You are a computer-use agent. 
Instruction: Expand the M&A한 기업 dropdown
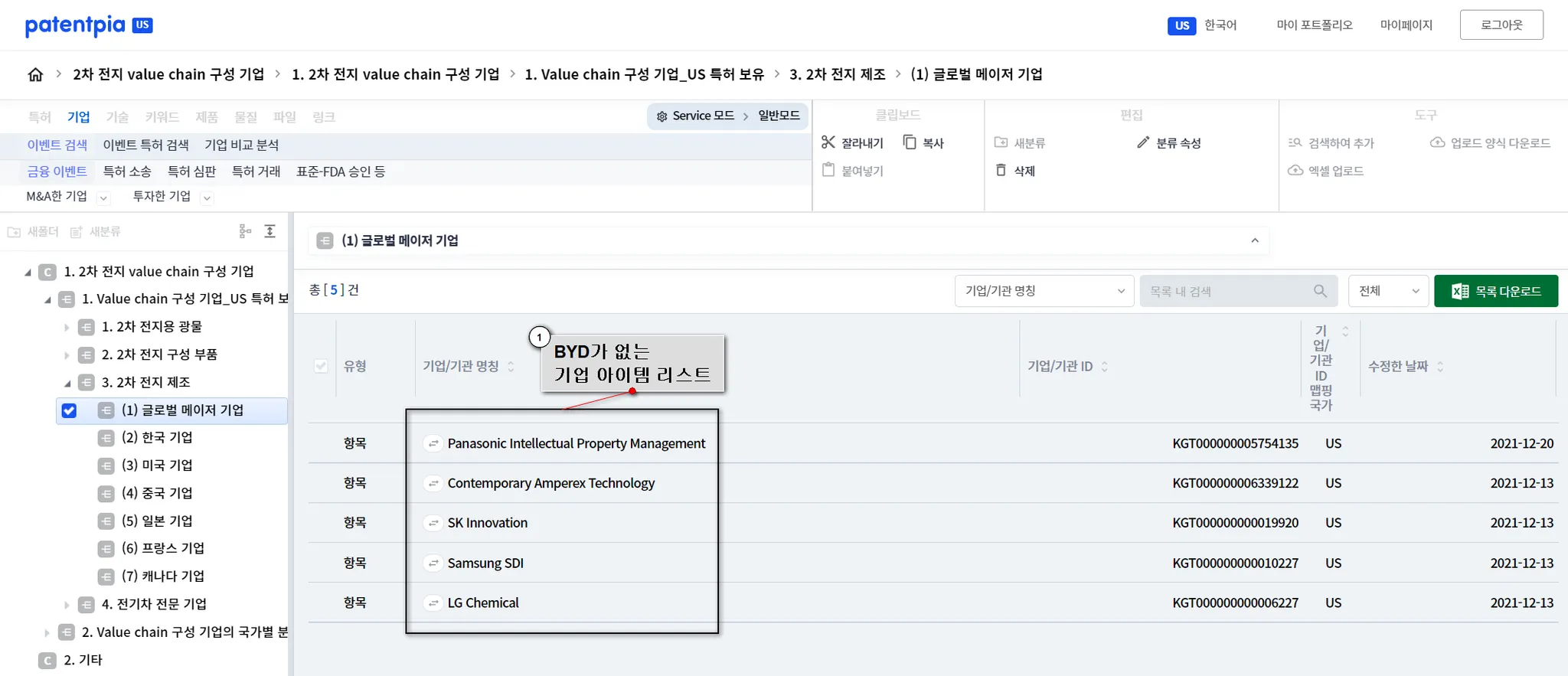pos(103,198)
